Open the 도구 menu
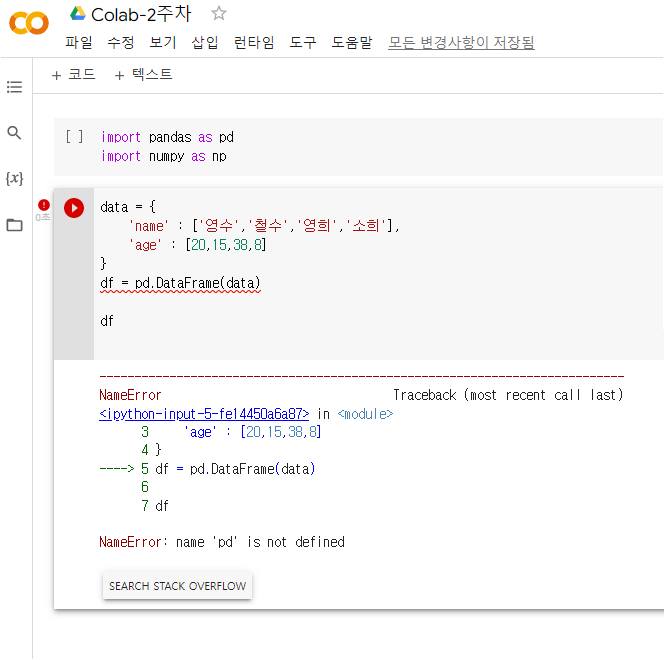This screenshot has width=665, height=660. [302, 42]
